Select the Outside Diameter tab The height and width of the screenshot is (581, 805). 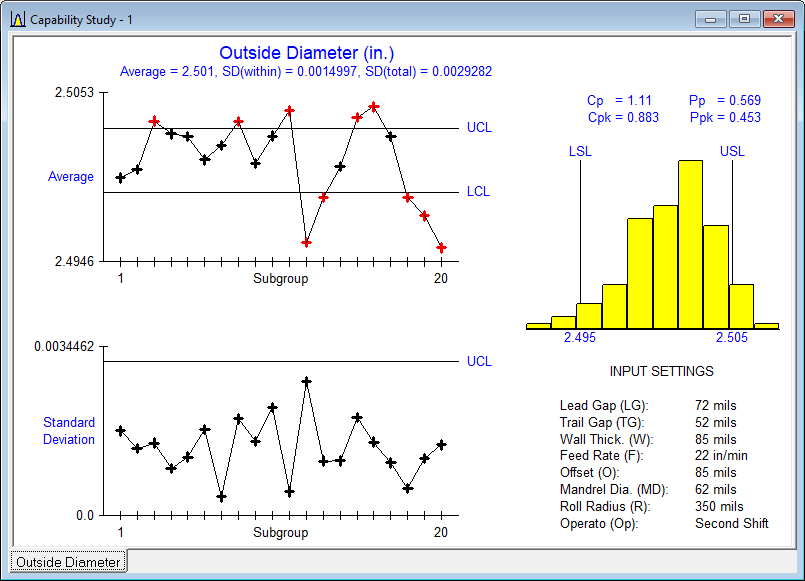[68, 562]
